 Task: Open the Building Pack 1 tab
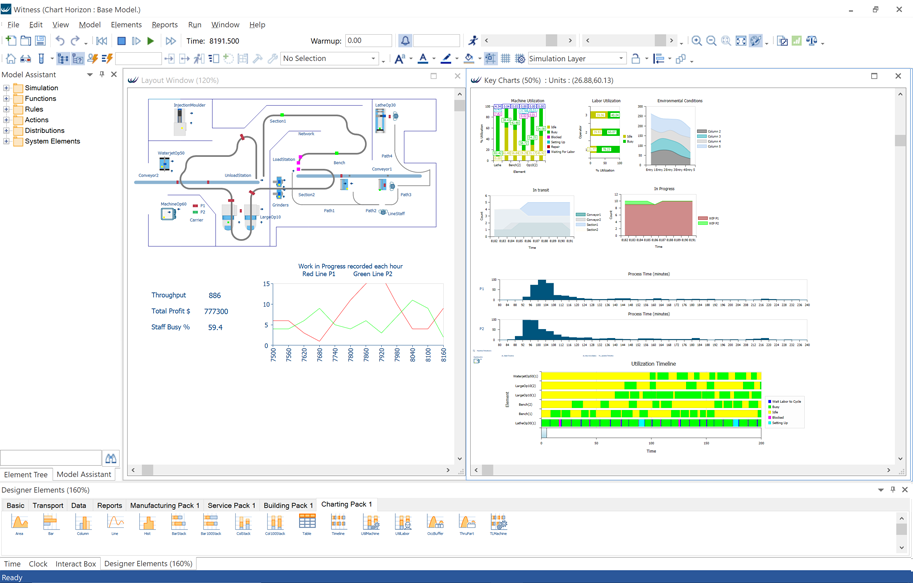tap(288, 505)
